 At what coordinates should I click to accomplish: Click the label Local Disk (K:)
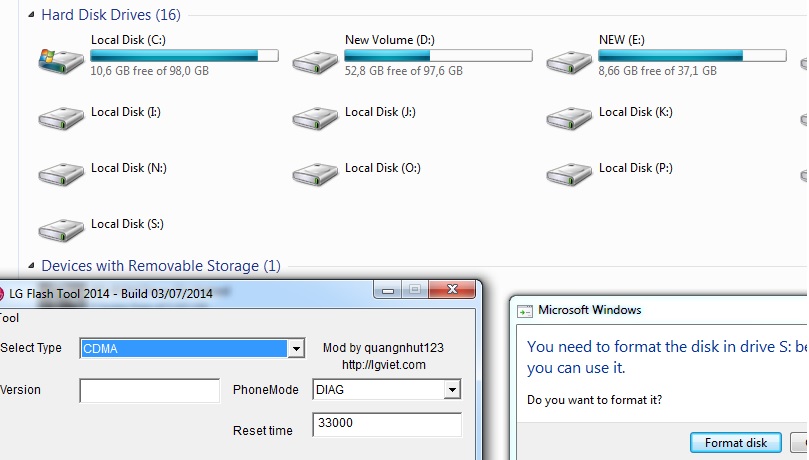pyautogui.click(x=636, y=112)
